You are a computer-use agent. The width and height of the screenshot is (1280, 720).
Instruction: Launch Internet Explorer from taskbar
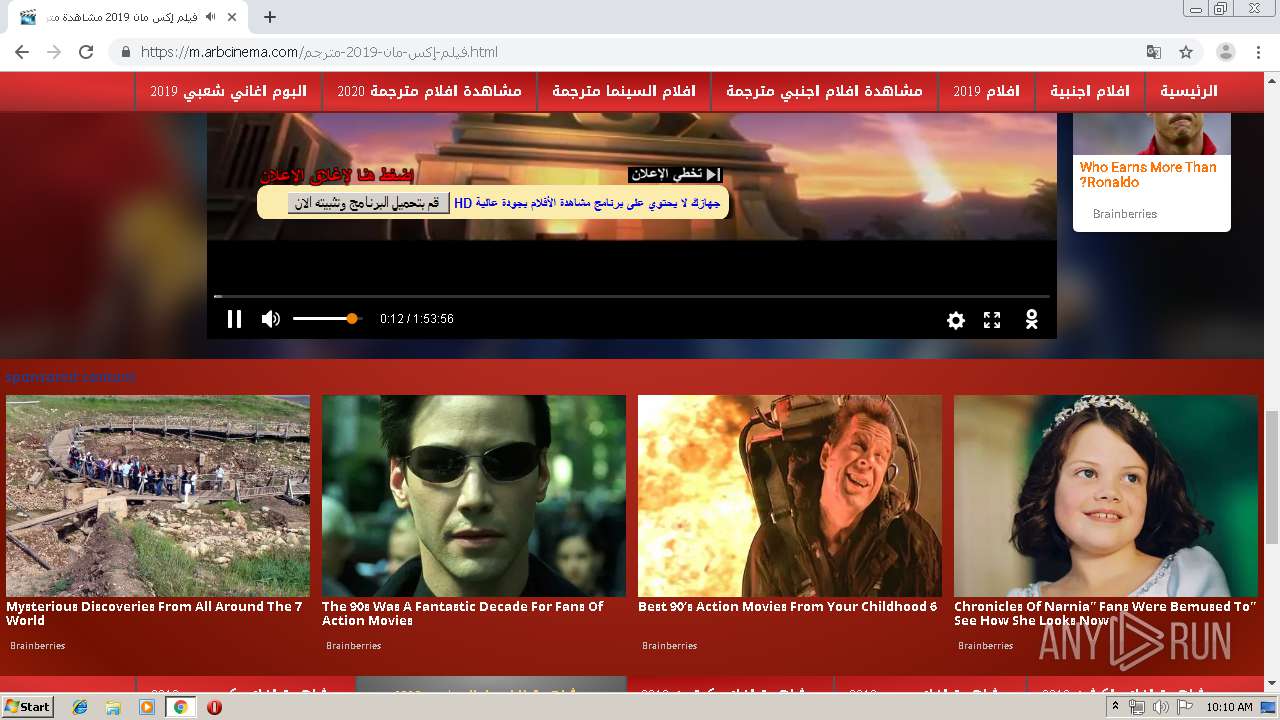(x=80, y=707)
